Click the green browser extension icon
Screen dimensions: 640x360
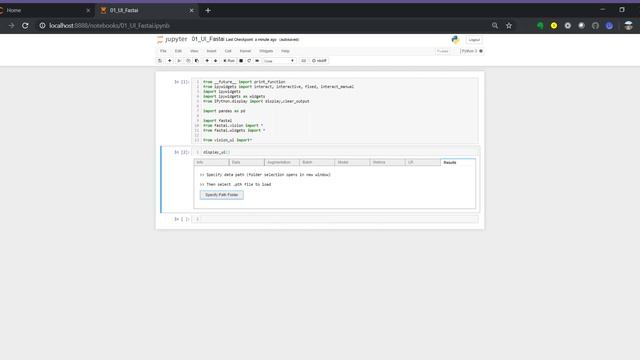click(x=540, y=25)
